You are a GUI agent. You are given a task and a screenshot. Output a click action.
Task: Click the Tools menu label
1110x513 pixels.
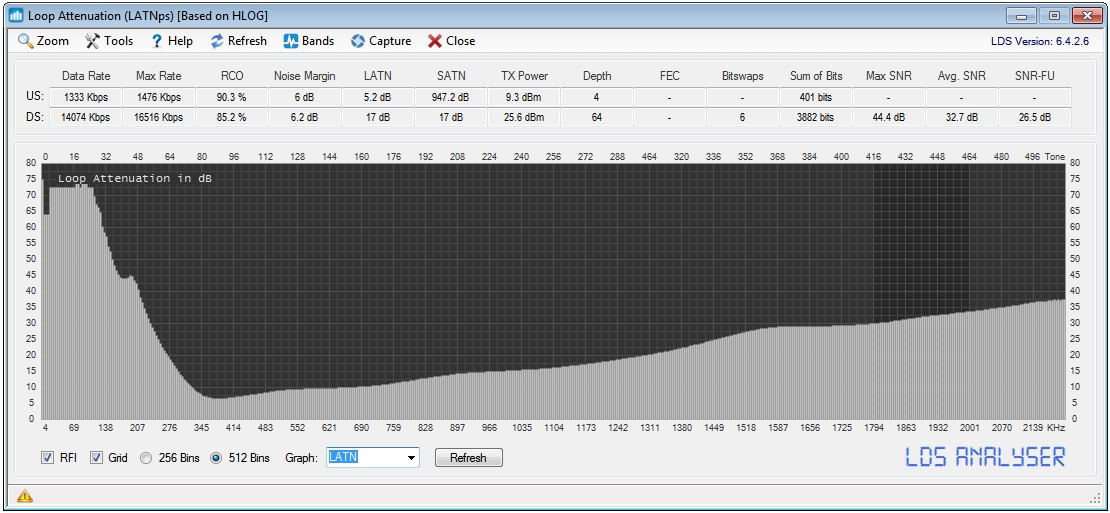(118, 41)
